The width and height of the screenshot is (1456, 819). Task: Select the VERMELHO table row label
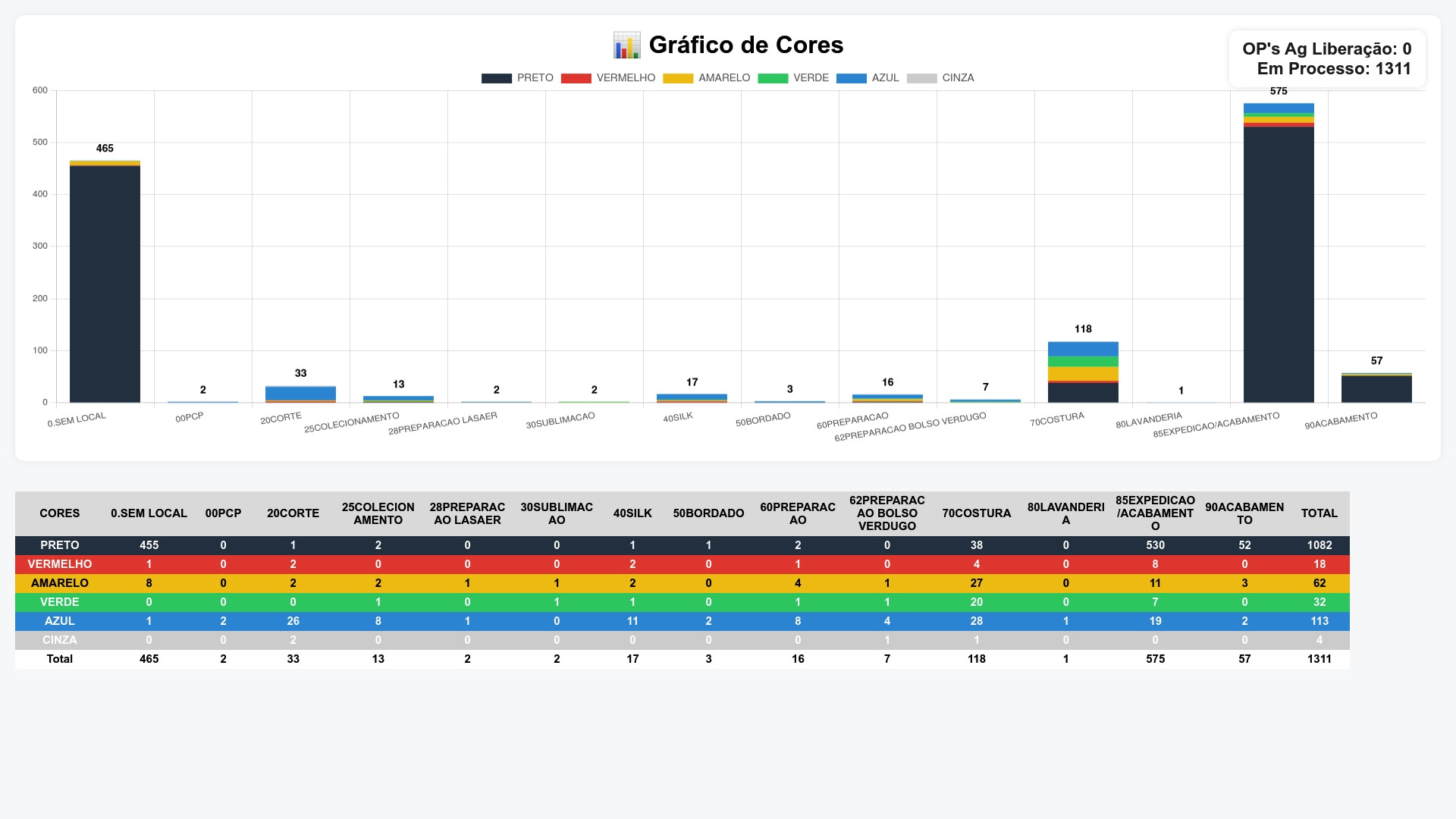coord(59,564)
